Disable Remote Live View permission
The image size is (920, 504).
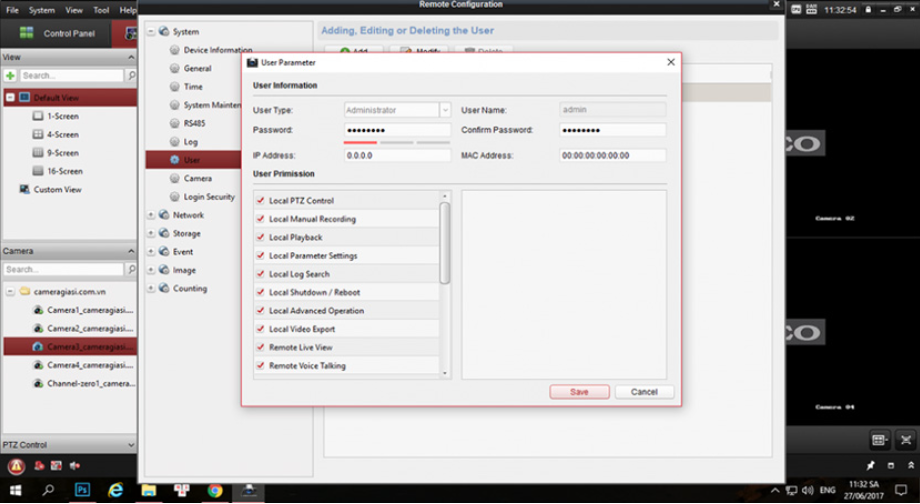pos(260,347)
